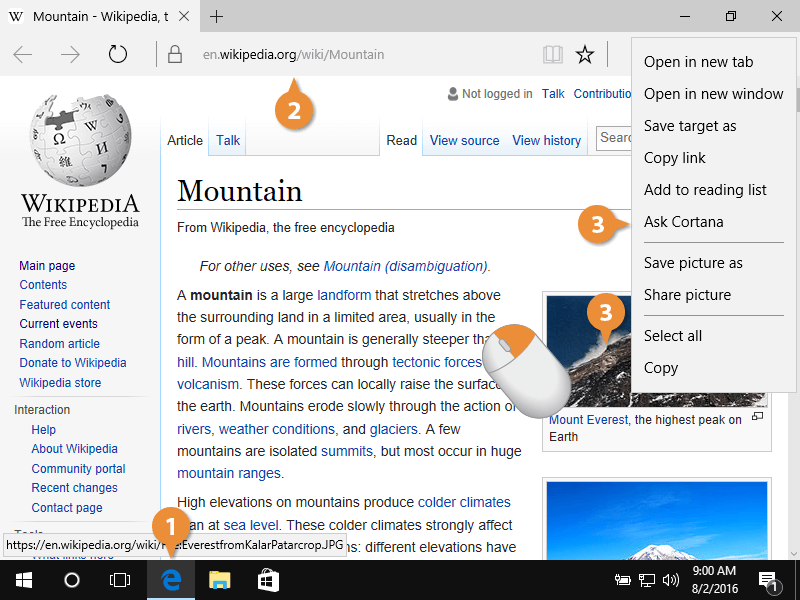
Task: Click the Task View taskbar icon
Action: tap(120, 580)
